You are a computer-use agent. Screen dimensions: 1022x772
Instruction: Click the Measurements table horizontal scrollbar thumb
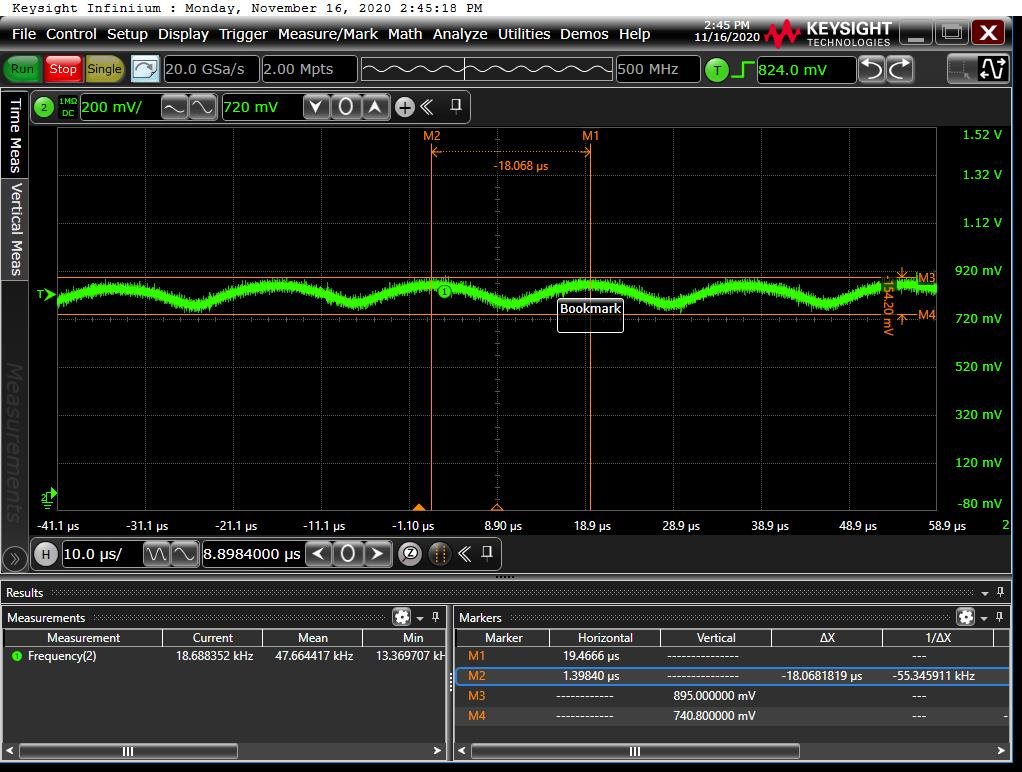(128, 751)
